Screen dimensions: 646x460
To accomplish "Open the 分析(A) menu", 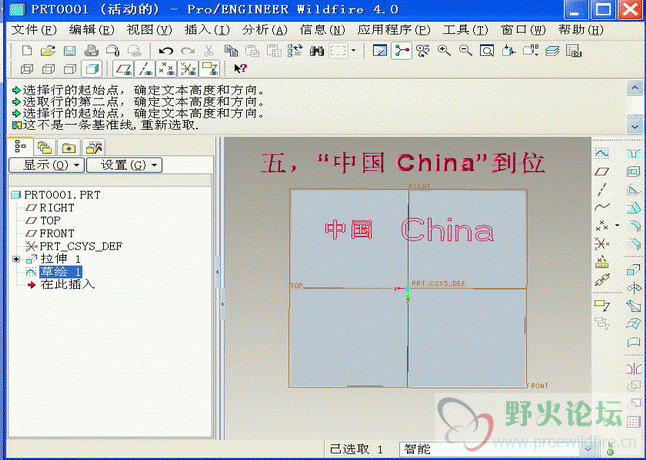I will tap(264, 30).
